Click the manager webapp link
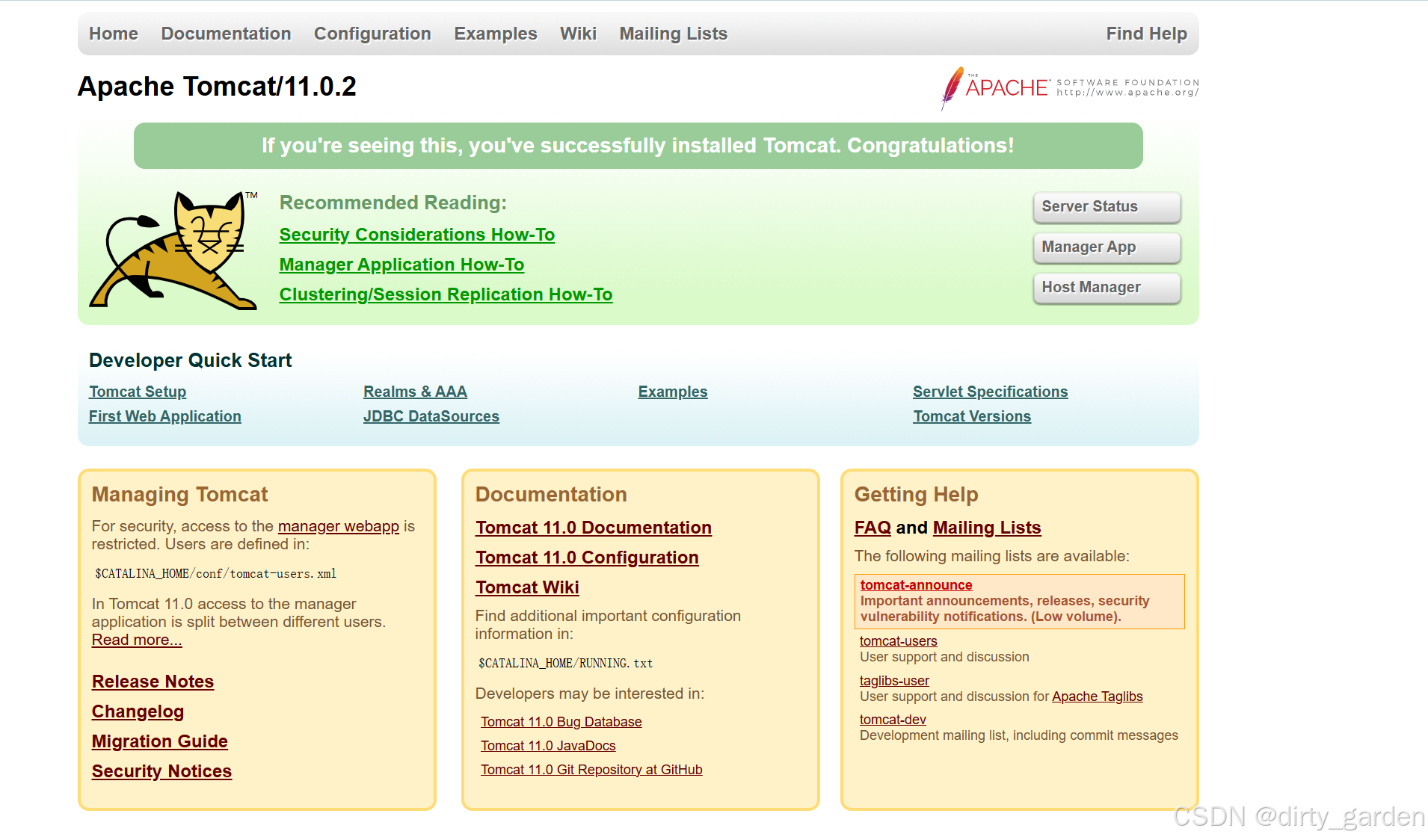The height and width of the screenshot is (840, 1428). [338, 526]
